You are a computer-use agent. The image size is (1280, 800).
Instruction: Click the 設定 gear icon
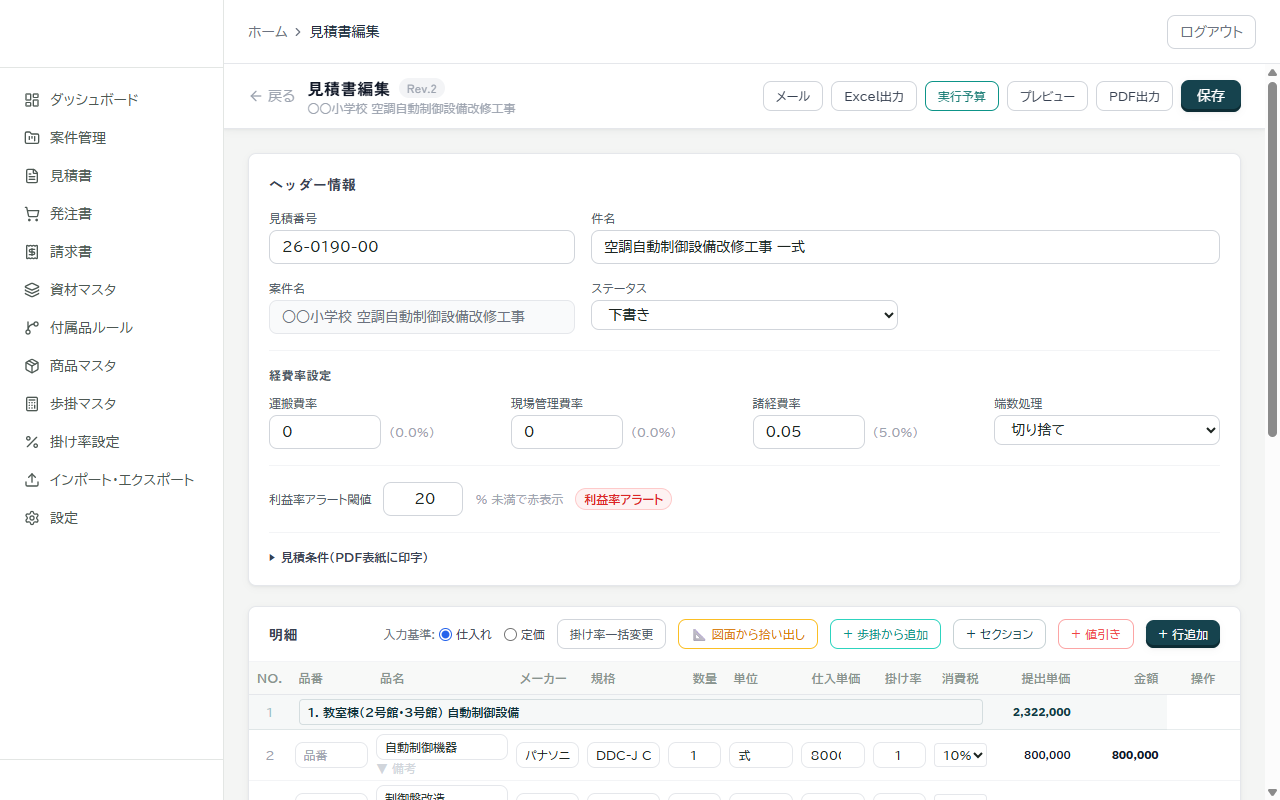pos(32,518)
